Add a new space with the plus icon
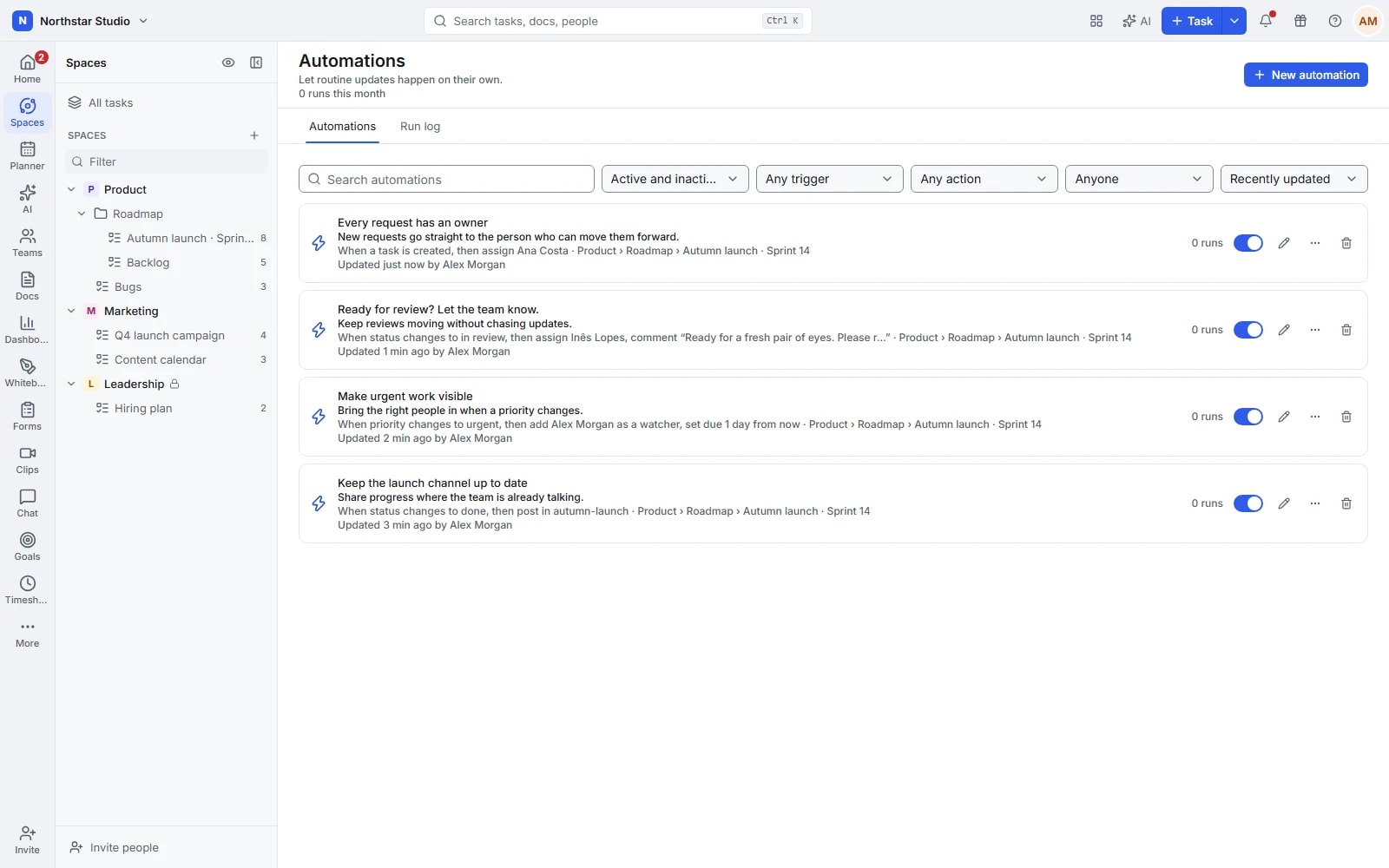1389x868 pixels. 254,135
